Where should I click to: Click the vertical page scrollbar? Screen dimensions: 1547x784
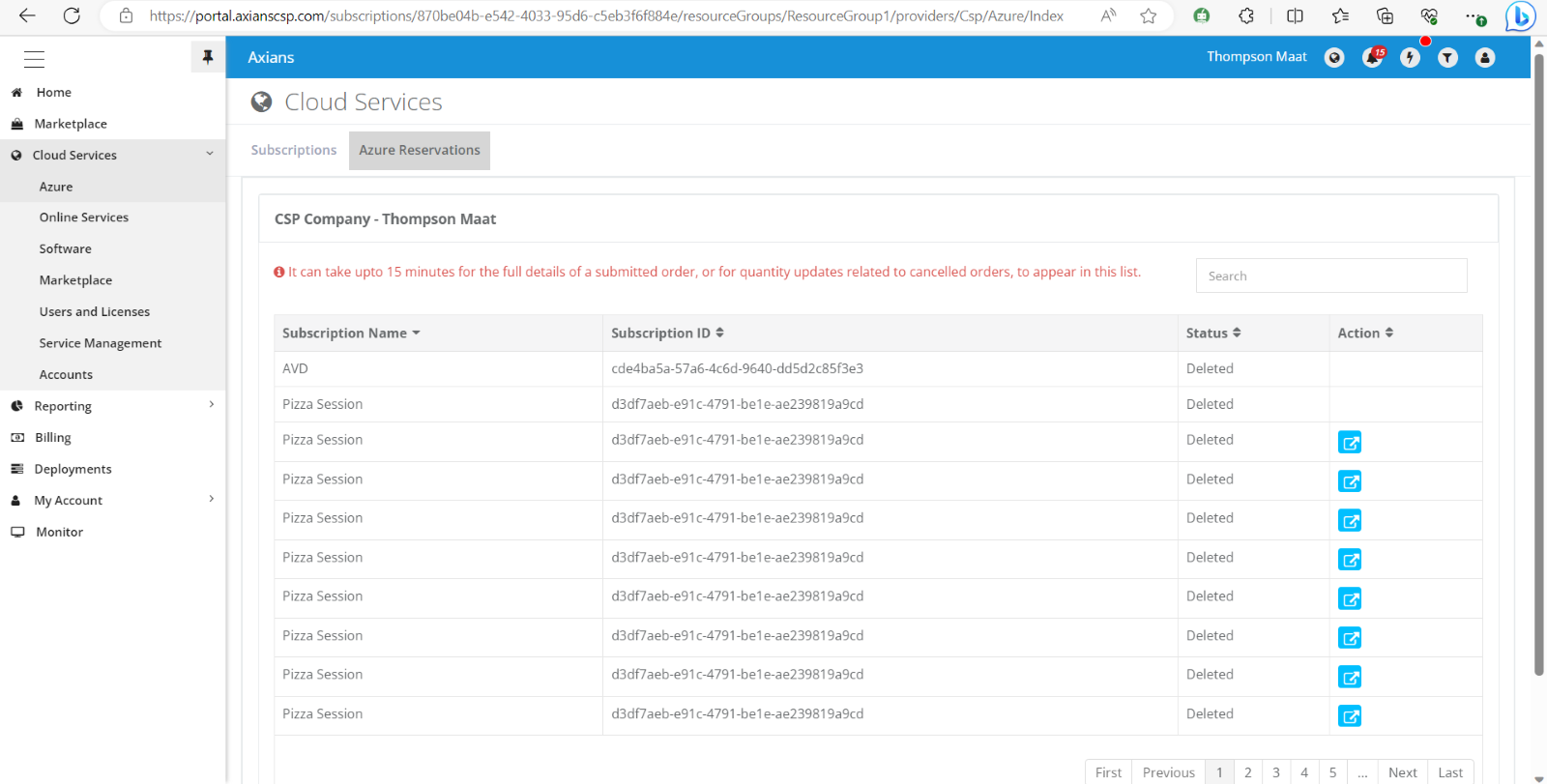coord(1538,367)
